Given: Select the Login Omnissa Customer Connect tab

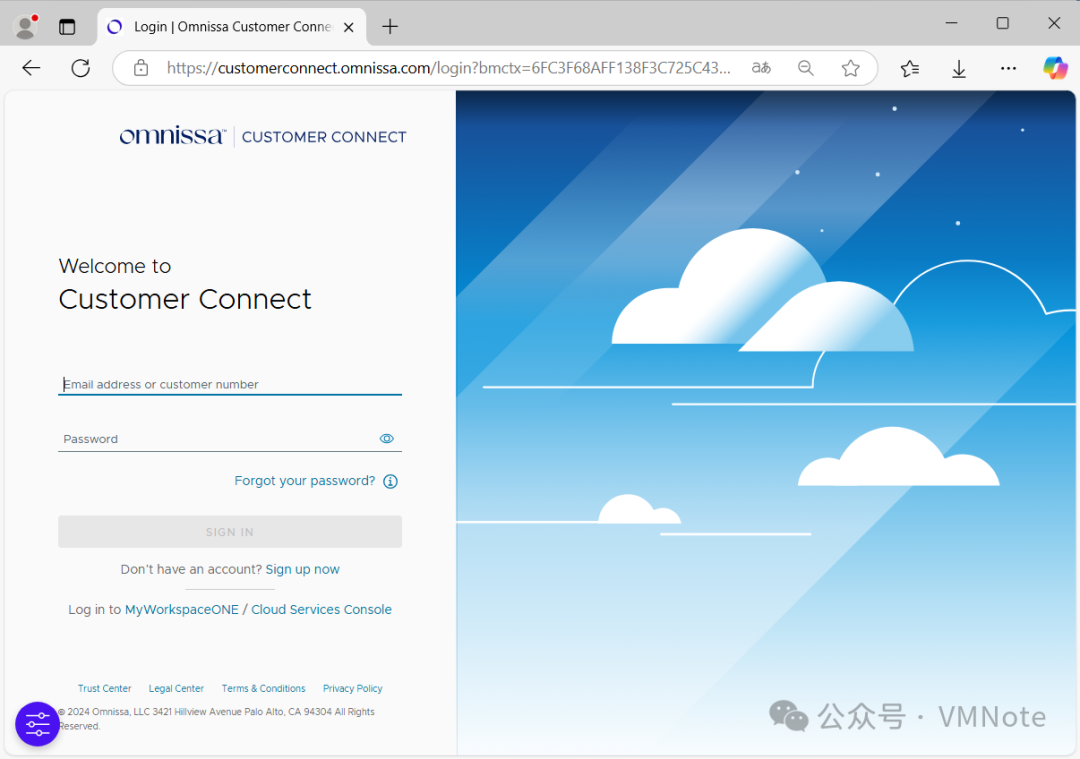Looking at the screenshot, I should click(232, 27).
